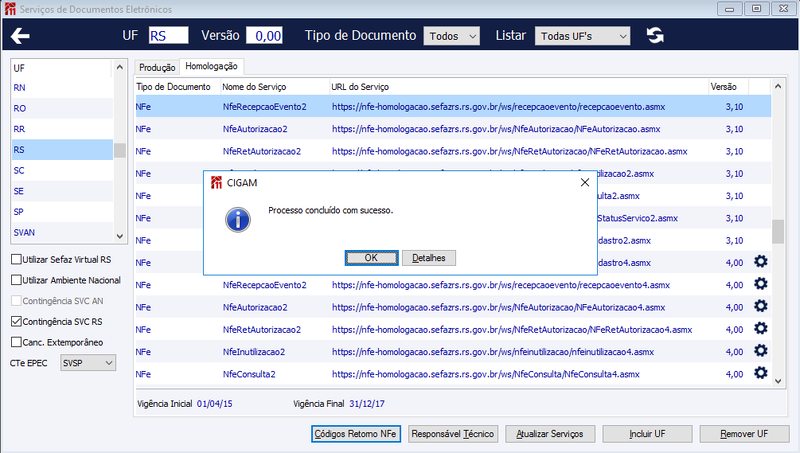Click the nfeinutilizacao4.asmx URL cell
Image resolution: width=800 pixels, height=453 pixels.
[493, 352]
